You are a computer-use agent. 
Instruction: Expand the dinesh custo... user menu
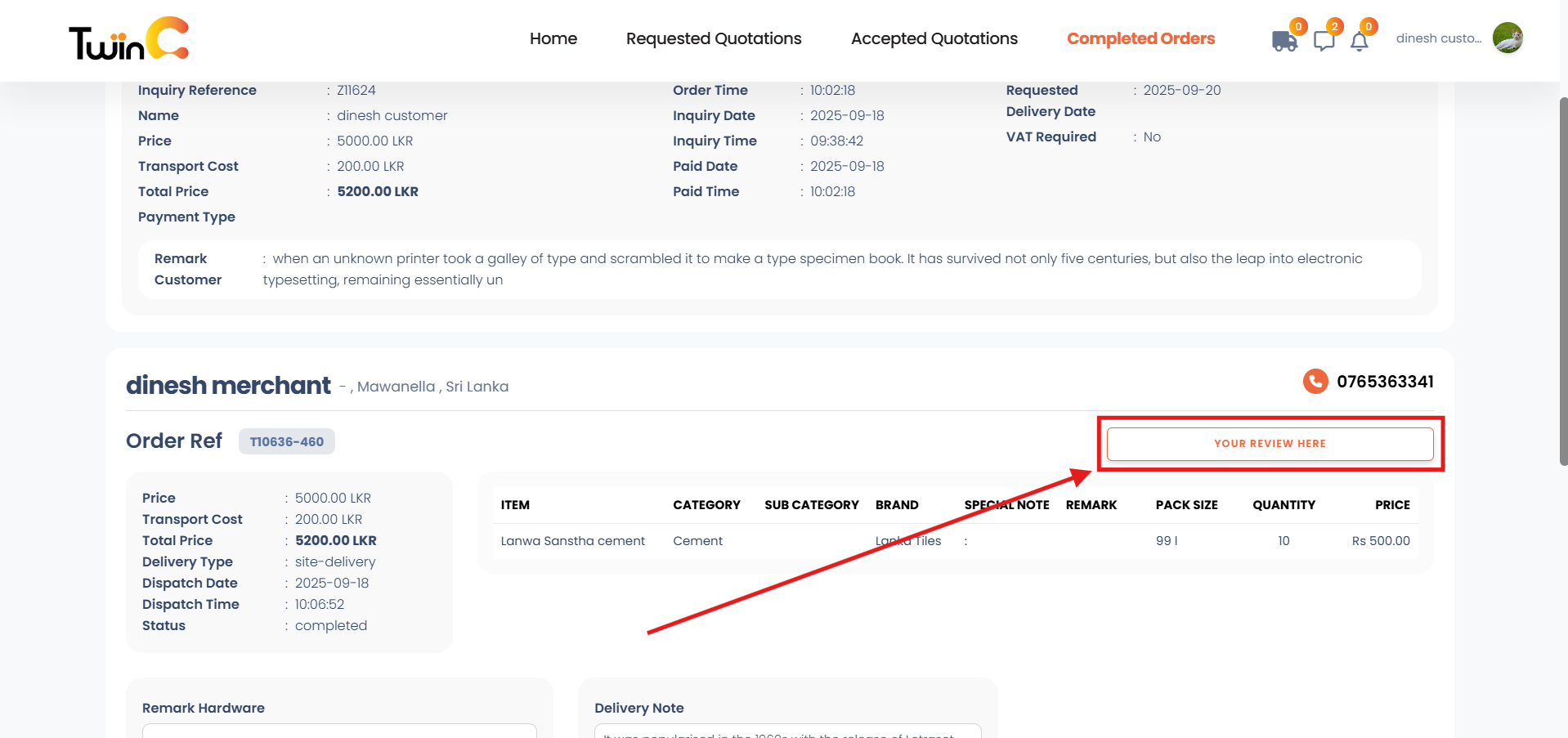[x=1437, y=38]
